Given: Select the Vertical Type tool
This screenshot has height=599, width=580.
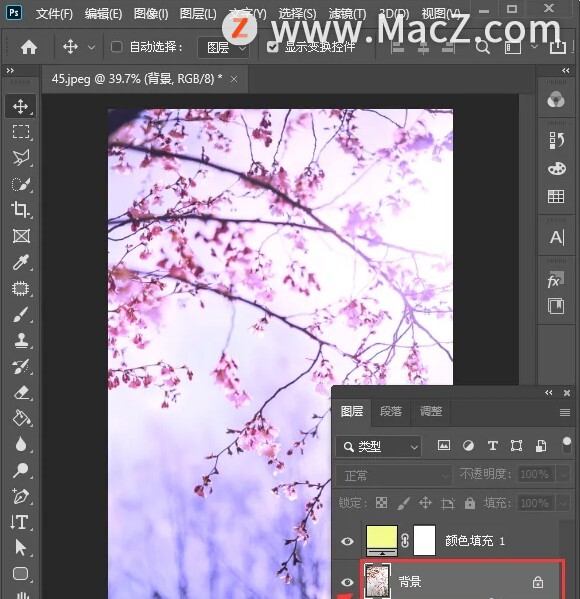Looking at the screenshot, I should [20, 522].
